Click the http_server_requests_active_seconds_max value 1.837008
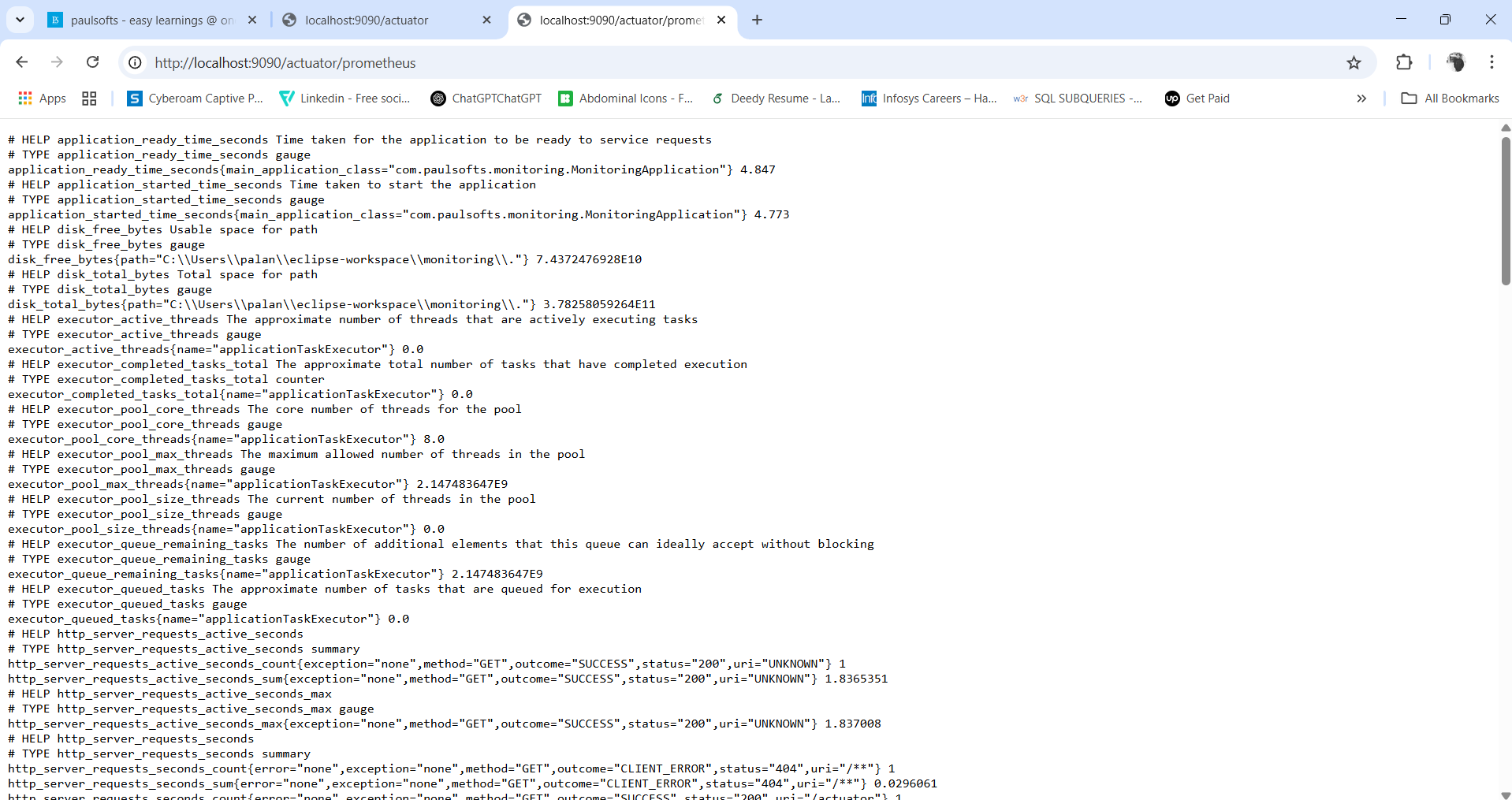Screen dimensions: 1512x800 (853, 724)
